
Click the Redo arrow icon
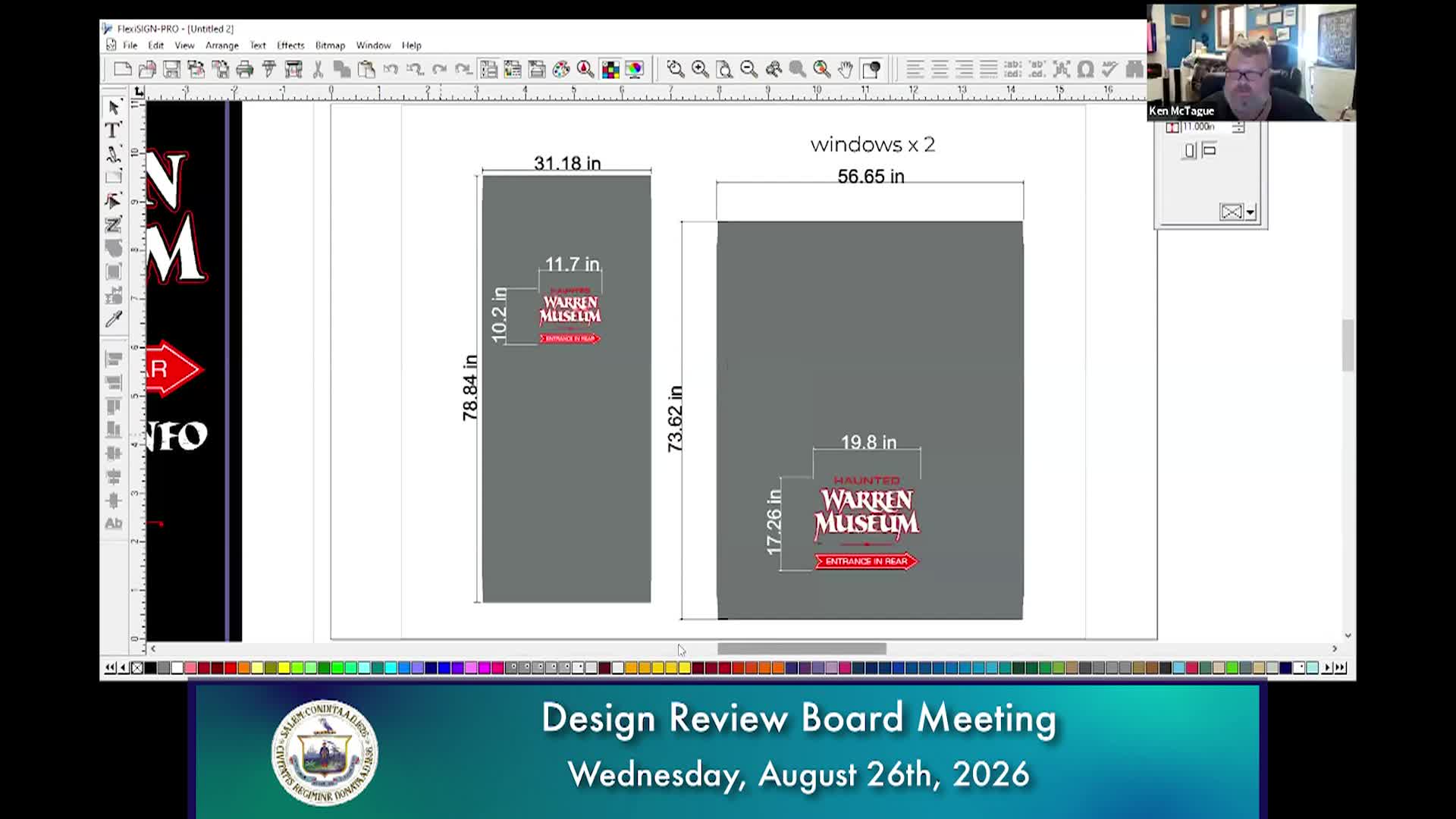pyautogui.click(x=439, y=70)
